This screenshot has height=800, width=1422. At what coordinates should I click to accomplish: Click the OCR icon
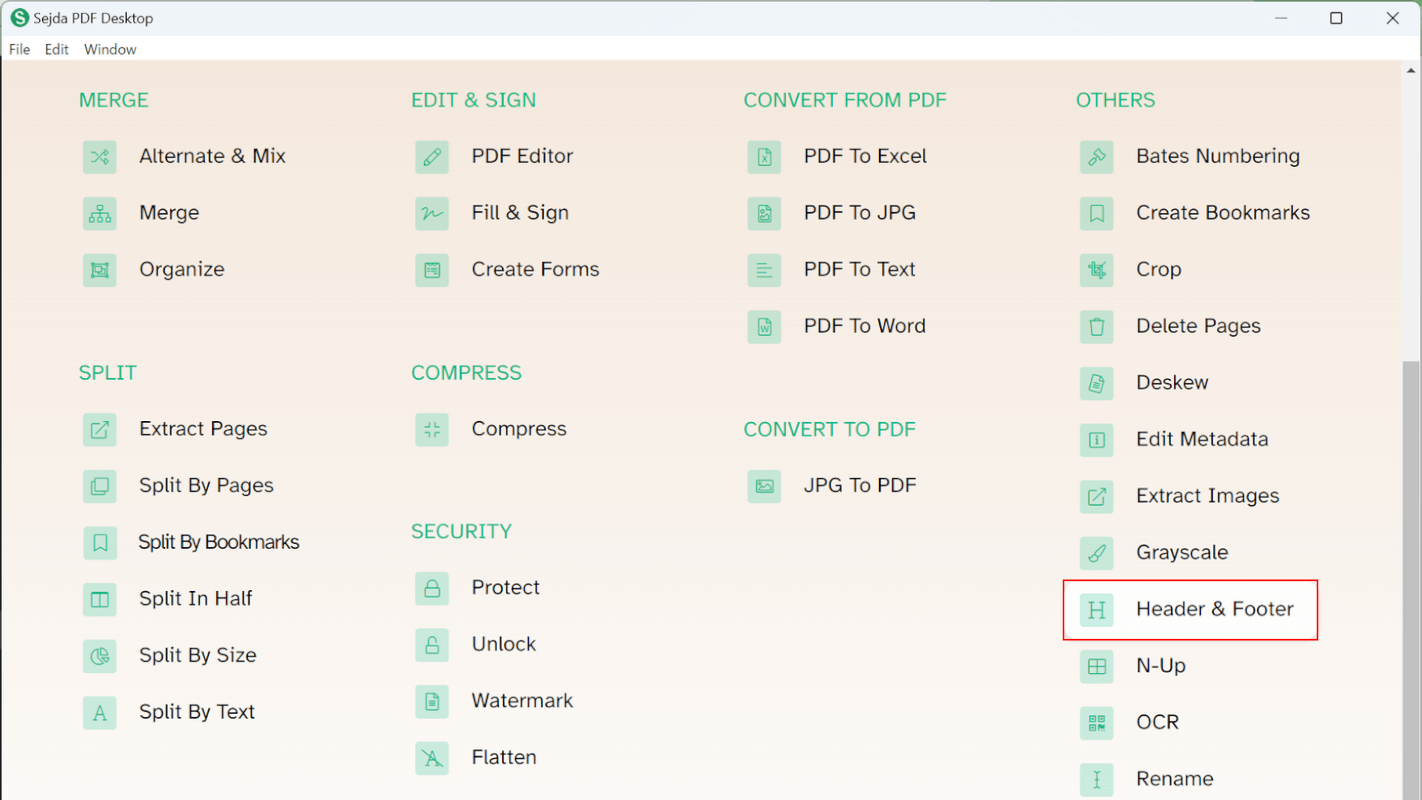(x=1097, y=723)
